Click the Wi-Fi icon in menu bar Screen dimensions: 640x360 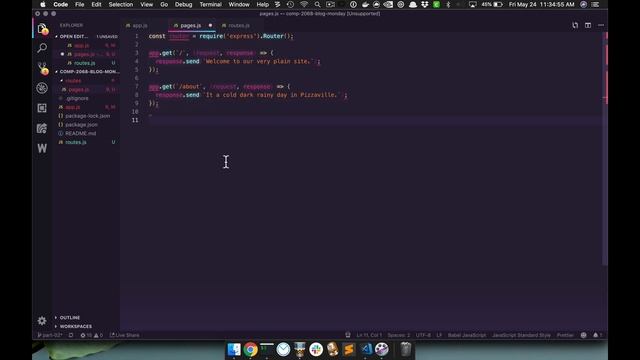pyautogui.click(x=304, y=4)
